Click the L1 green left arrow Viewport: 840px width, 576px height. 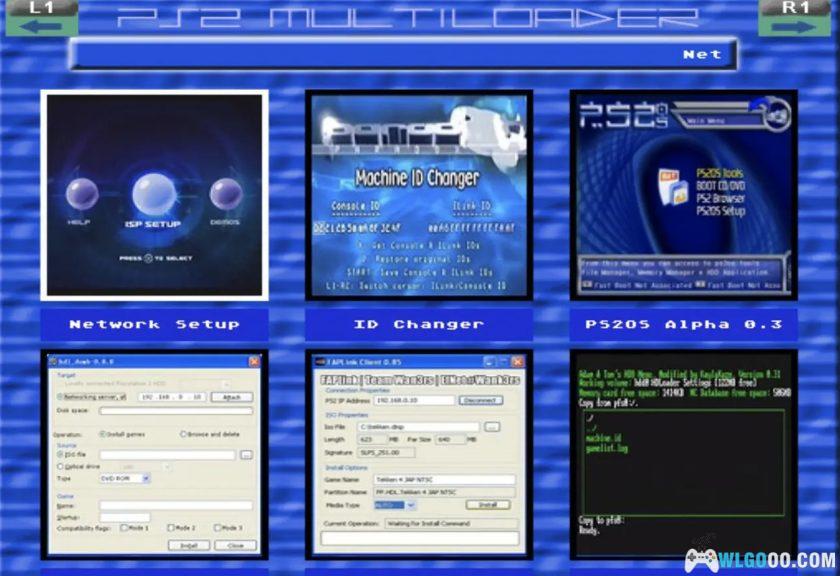click(40, 22)
